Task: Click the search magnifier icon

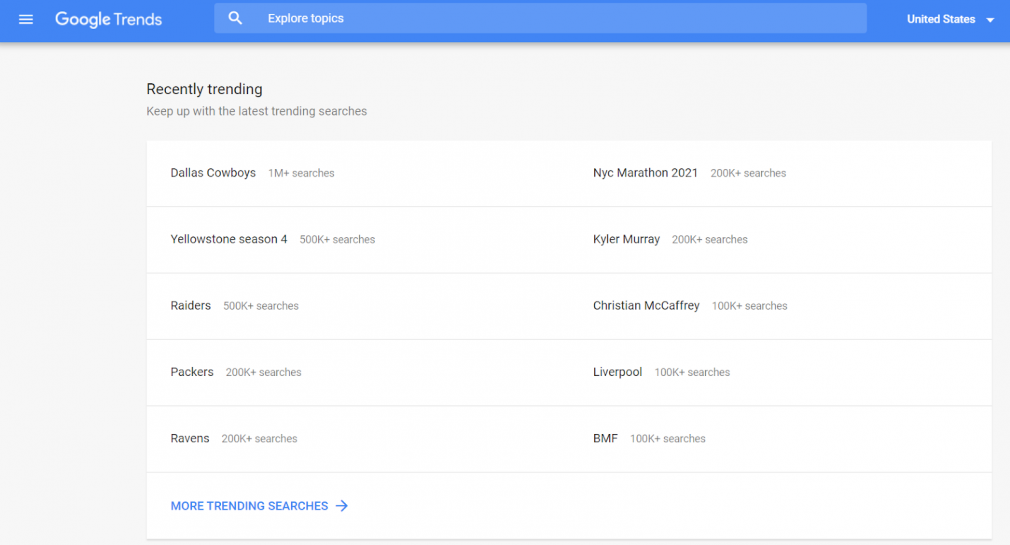Action: coord(235,18)
